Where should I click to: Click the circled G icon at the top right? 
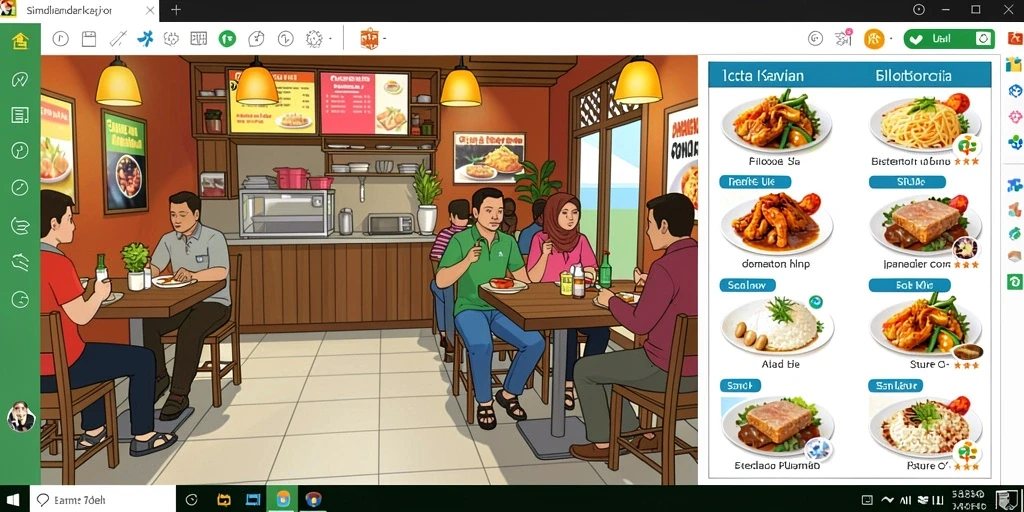(815, 39)
